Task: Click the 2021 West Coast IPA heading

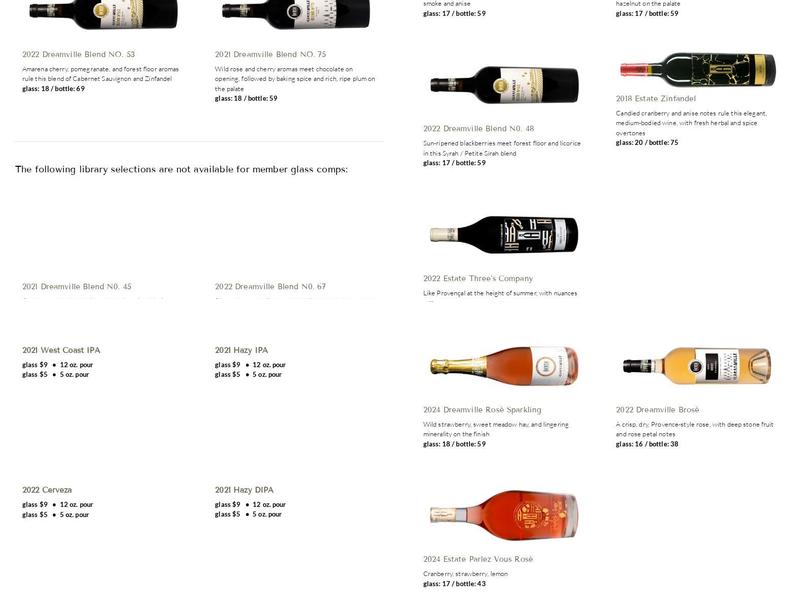Action: [x=61, y=351]
